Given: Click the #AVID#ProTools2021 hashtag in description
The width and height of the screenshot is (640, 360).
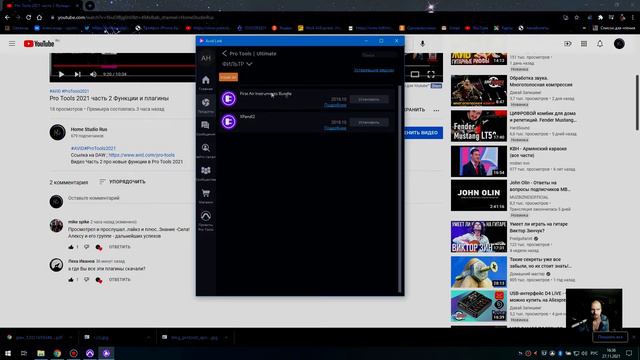Looking at the screenshot, I should point(93,148).
